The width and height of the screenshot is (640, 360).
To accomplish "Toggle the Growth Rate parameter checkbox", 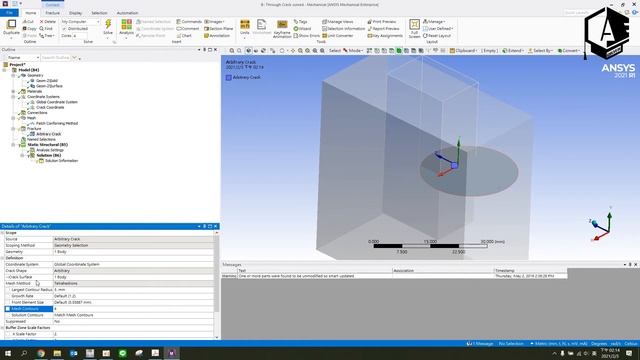I will [x=8, y=296].
